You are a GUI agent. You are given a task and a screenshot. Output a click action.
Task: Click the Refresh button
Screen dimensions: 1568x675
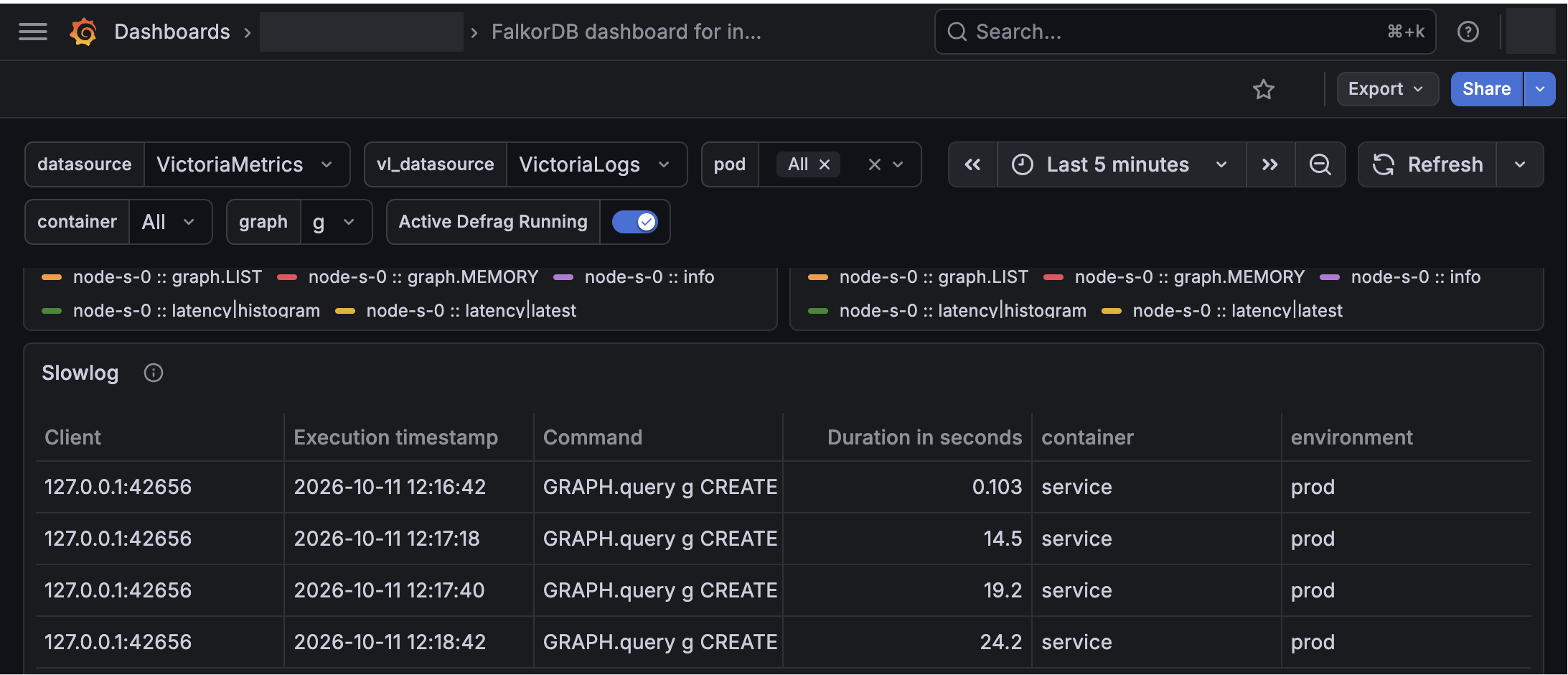coord(1427,164)
